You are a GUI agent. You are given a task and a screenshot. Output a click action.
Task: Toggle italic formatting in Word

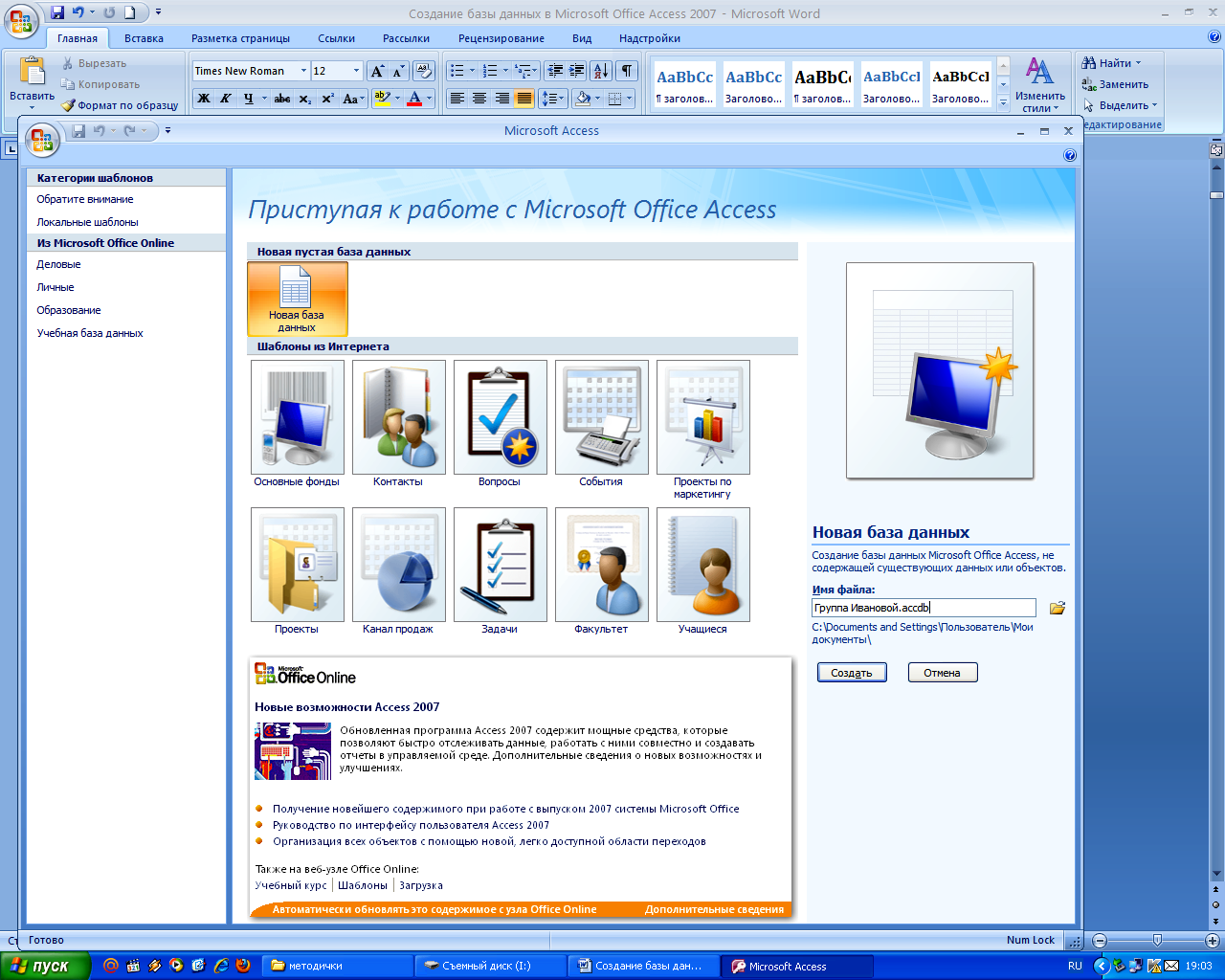pyautogui.click(x=226, y=98)
